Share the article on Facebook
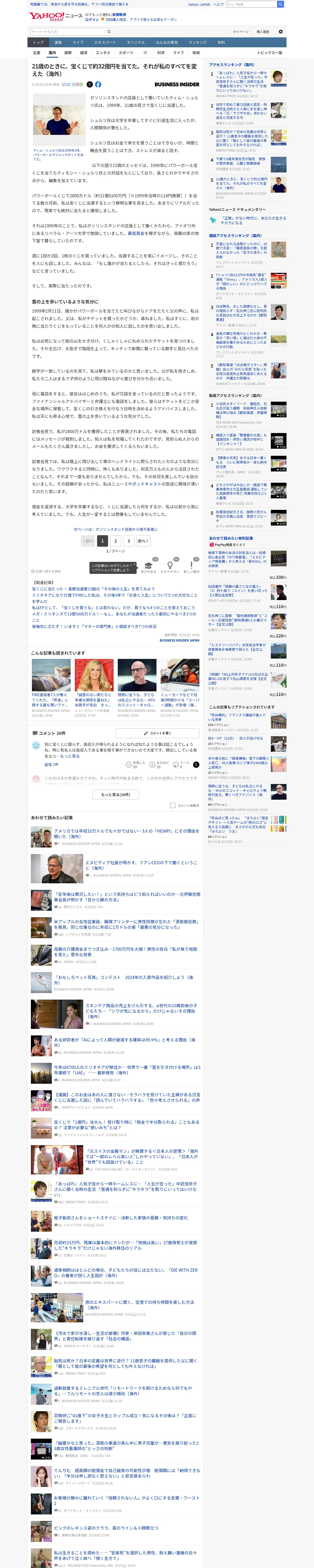Viewport: 314px width, 1568px height. coord(98,85)
